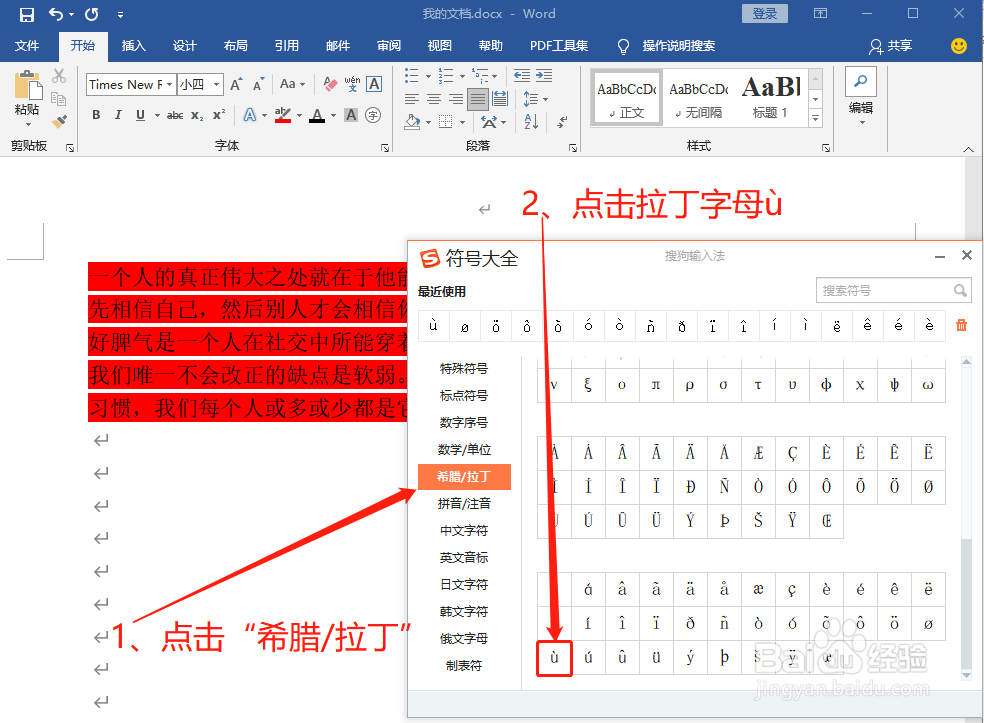This screenshot has height=723, width=984.
Task: Select the Format Painter icon
Action: coord(58,120)
